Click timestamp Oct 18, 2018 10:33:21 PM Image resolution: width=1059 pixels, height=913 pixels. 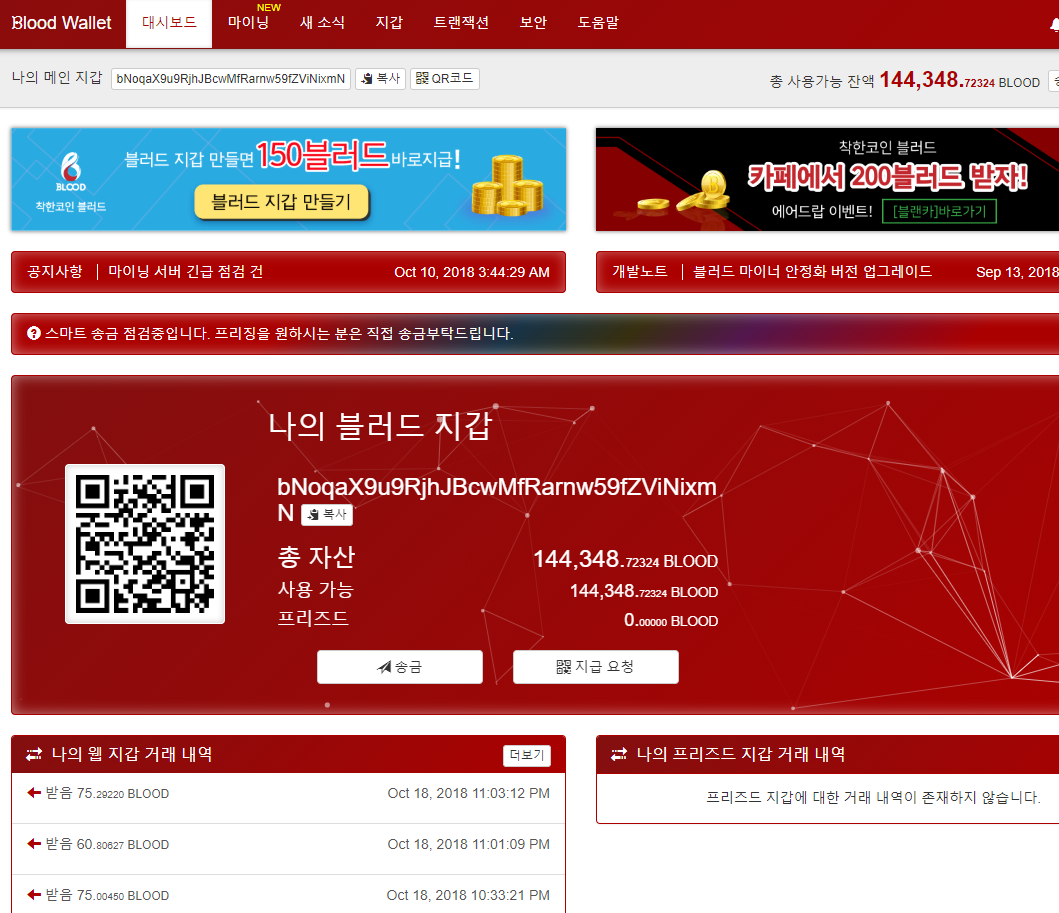pos(468,895)
